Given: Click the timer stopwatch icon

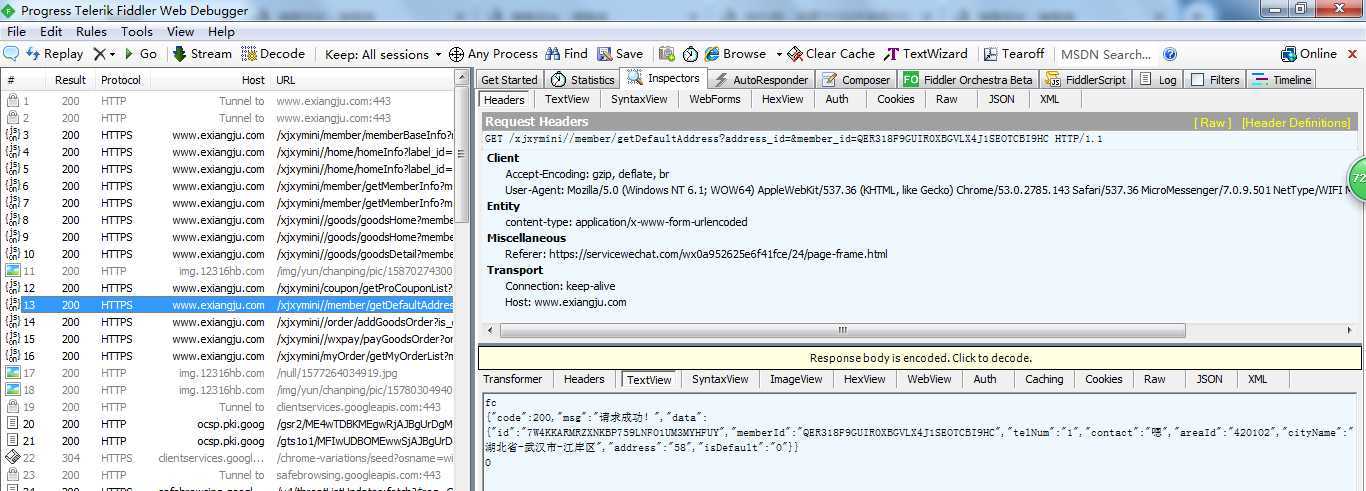Looking at the screenshot, I should point(690,54).
